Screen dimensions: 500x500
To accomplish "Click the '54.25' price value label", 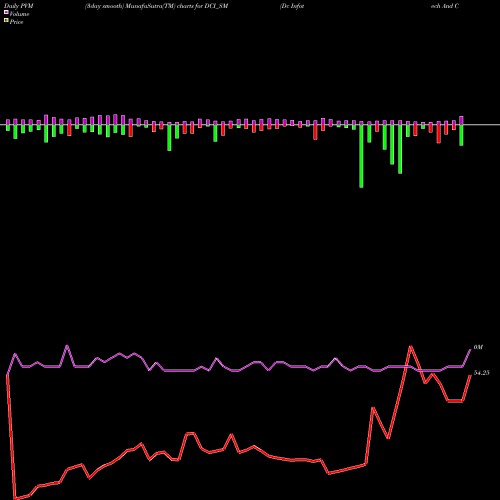I will point(482,373).
